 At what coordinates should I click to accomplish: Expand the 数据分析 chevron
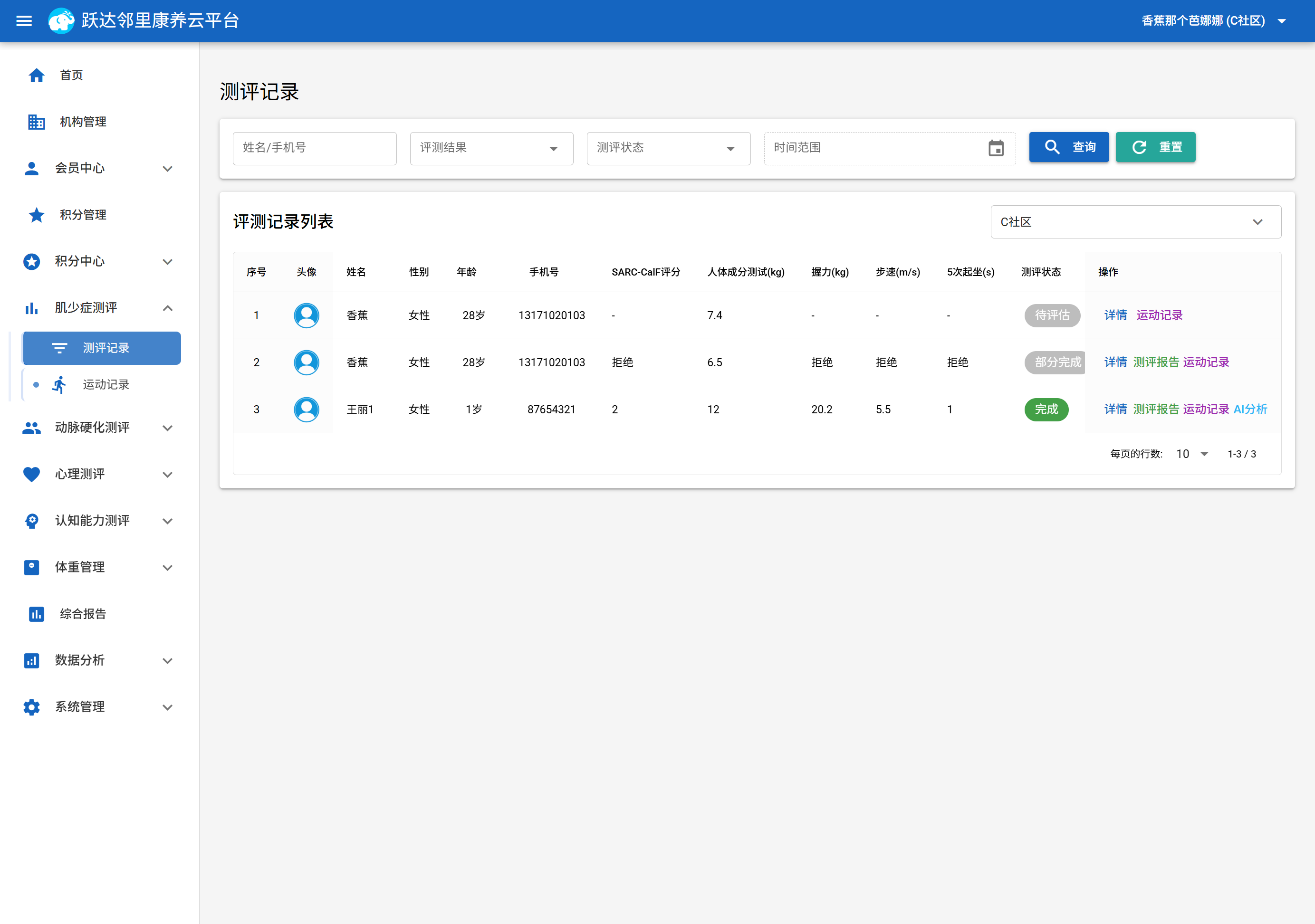167,661
